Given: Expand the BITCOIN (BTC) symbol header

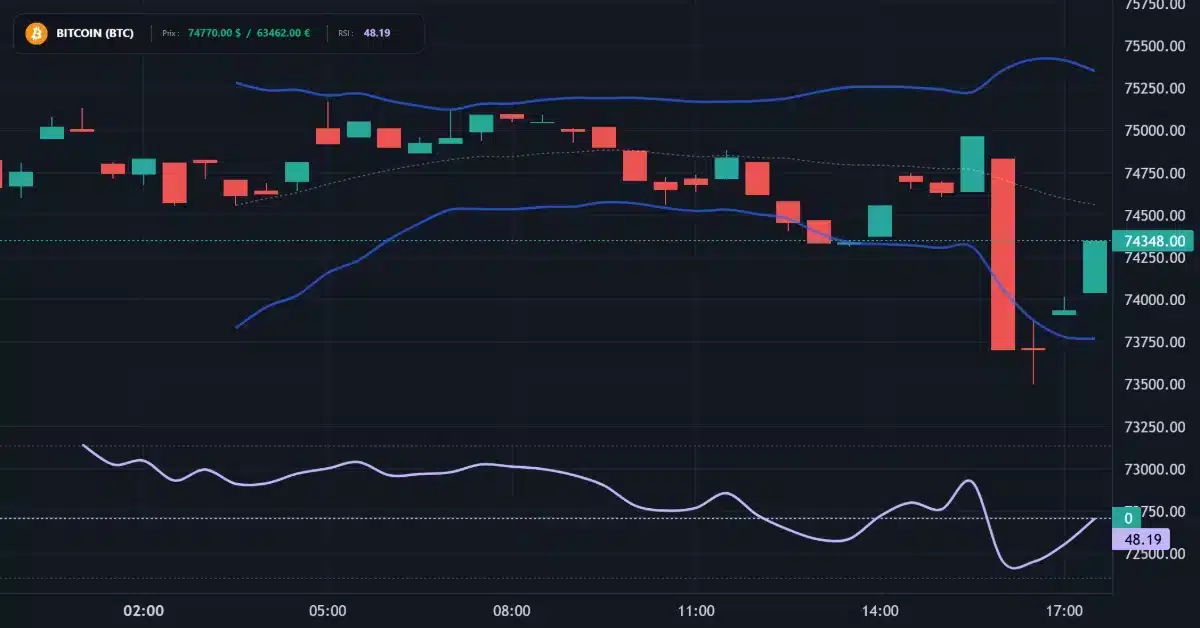Looking at the screenshot, I should 95,32.
